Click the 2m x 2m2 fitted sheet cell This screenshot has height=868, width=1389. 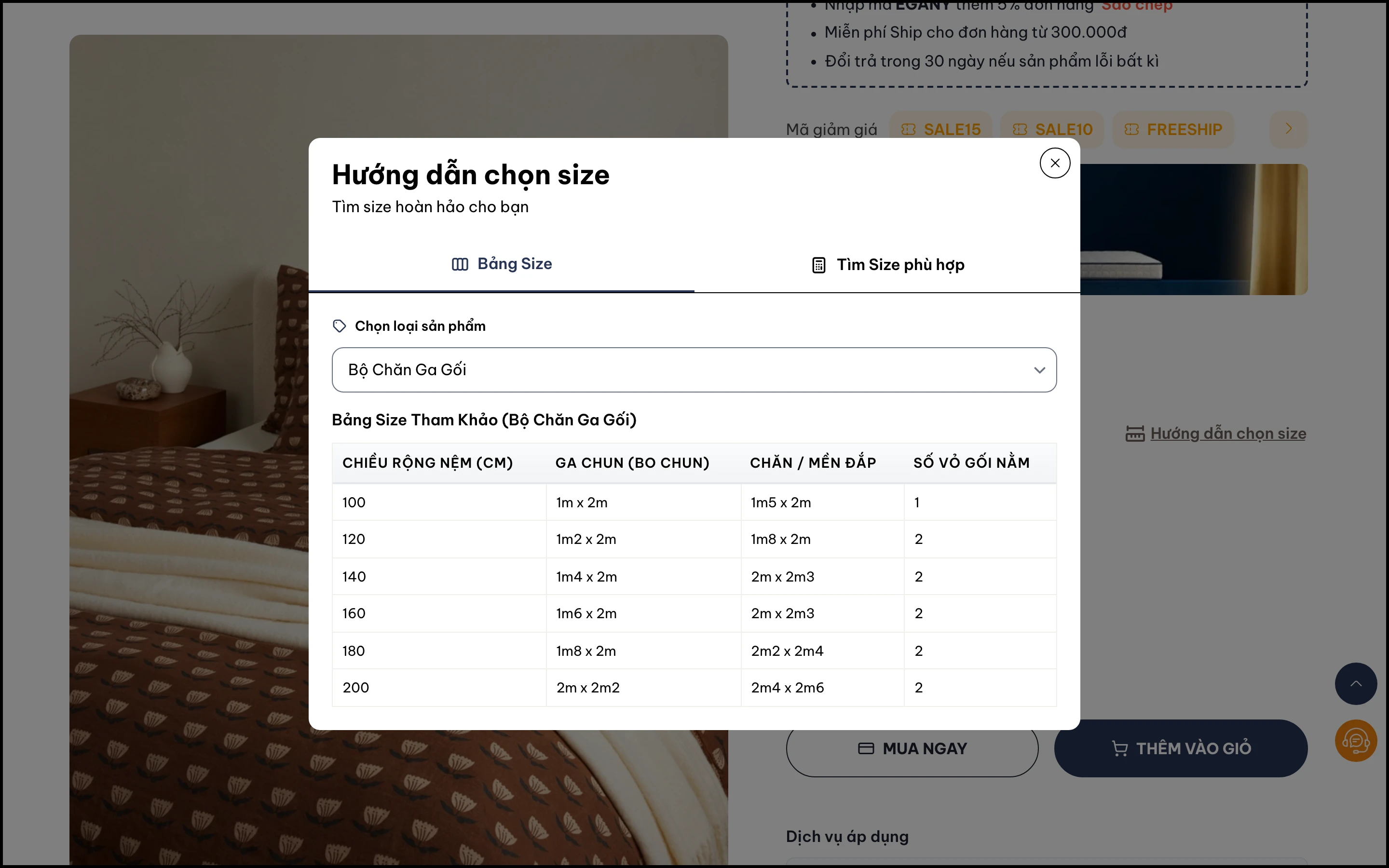(643, 688)
